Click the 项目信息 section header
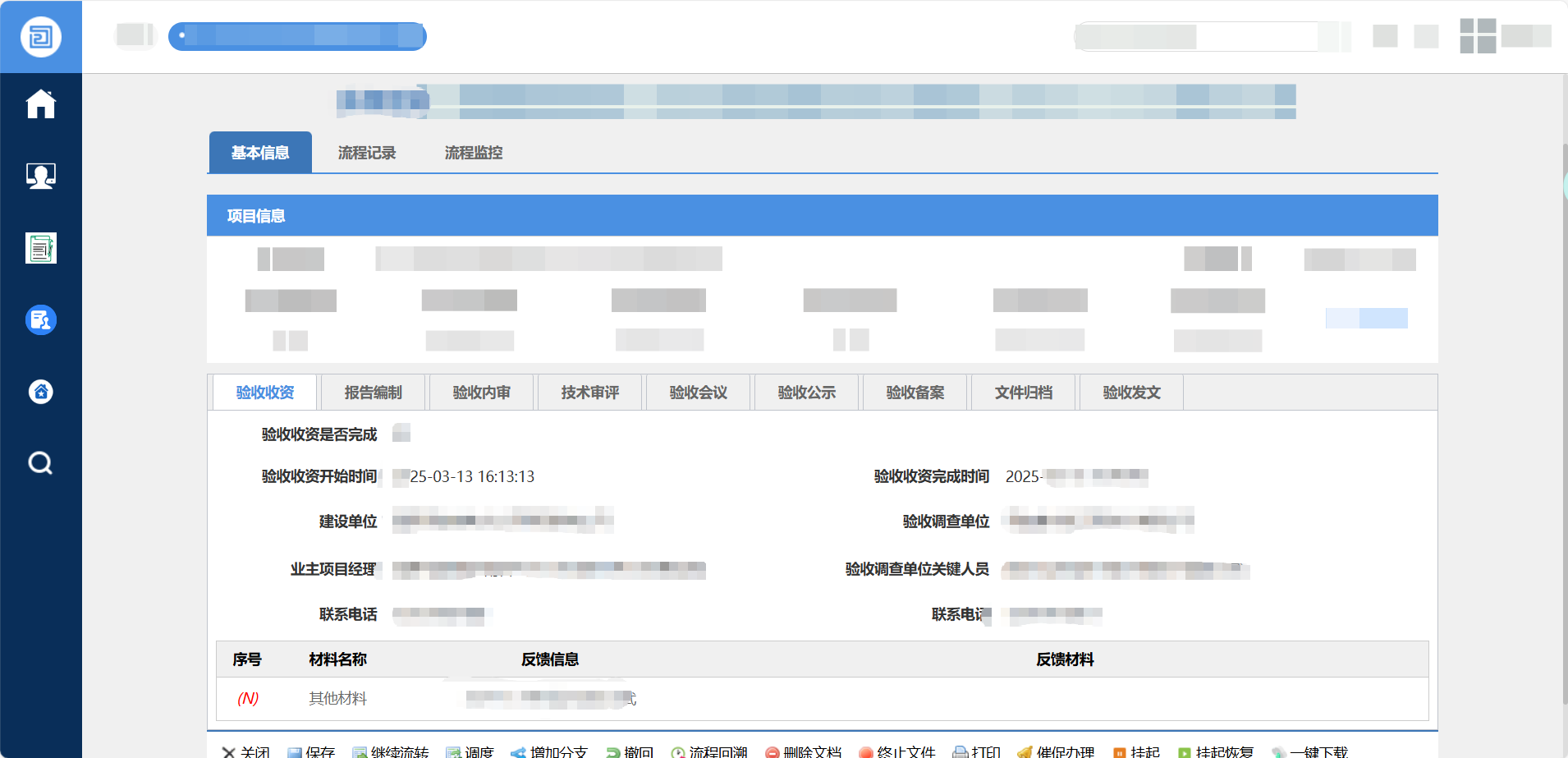The height and width of the screenshot is (758, 1568). [x=823, y=216]
